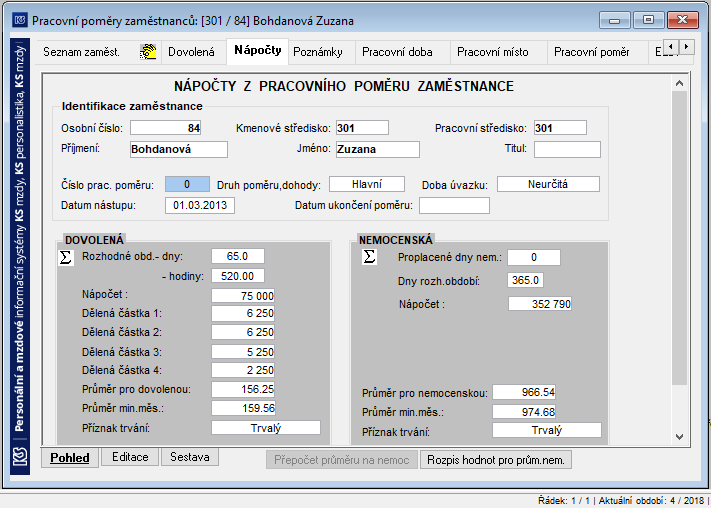Image resolution: width=711 pixels, height=508 pixels.
Task: Close the Pracovní poměry zaměstnanců window
Action: click(682, 20)
